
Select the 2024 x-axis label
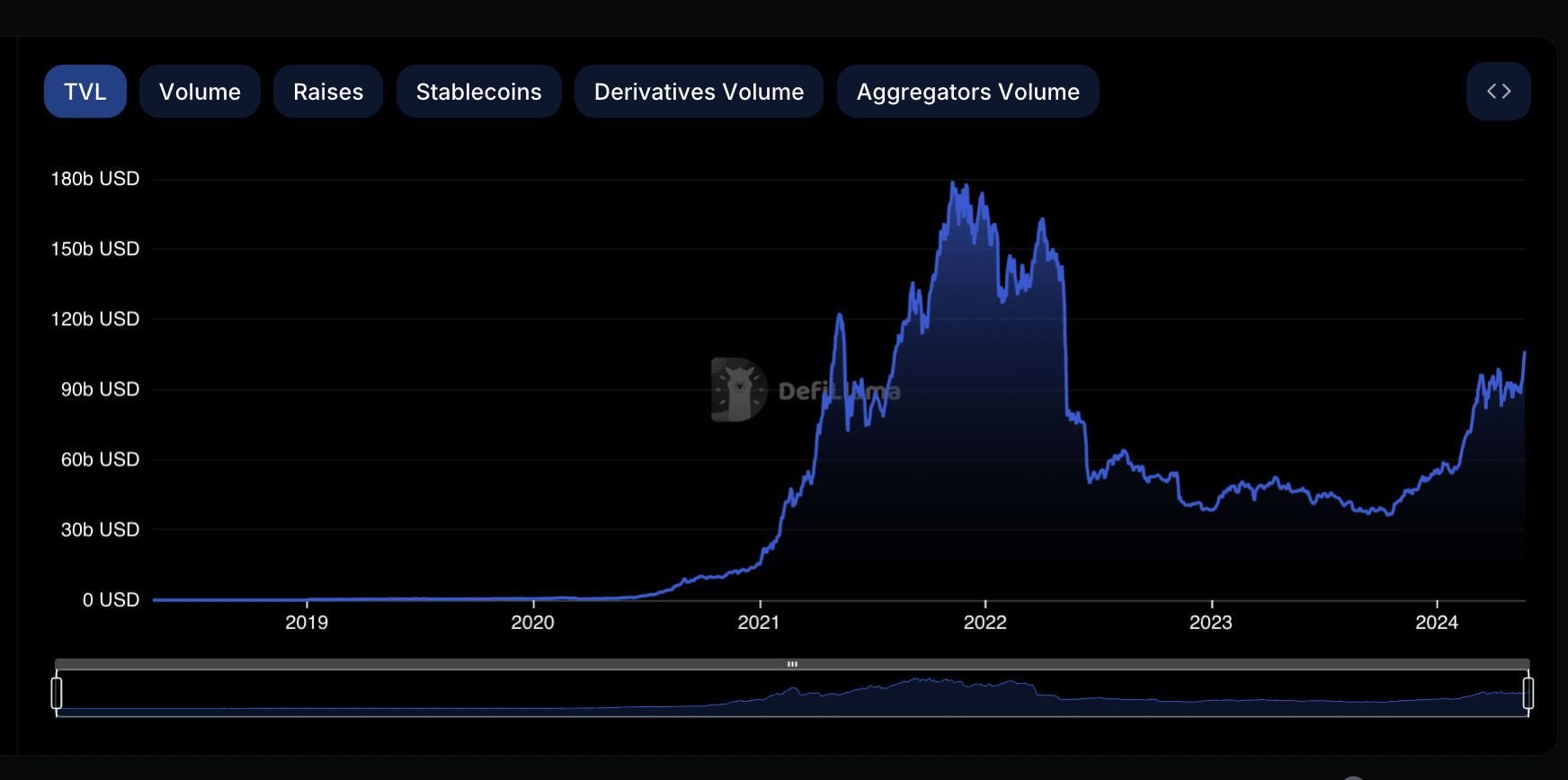point(1436,623)
